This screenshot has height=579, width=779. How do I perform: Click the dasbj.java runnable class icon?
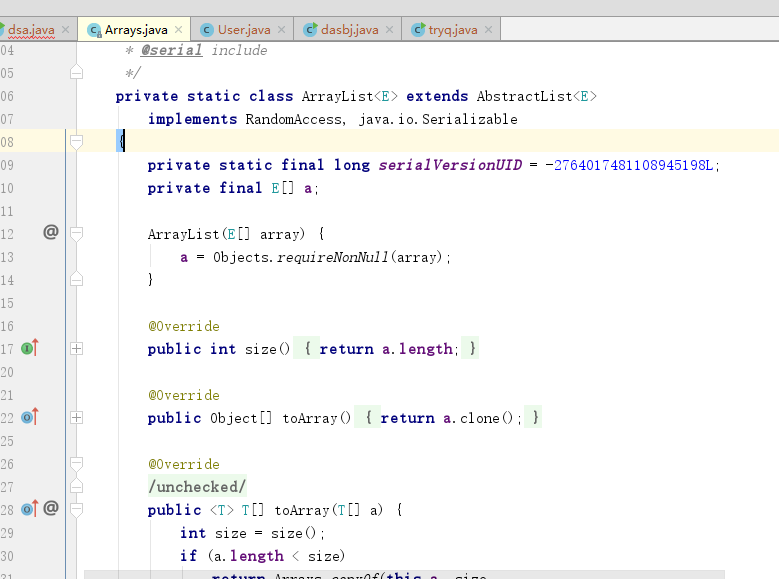311,30
